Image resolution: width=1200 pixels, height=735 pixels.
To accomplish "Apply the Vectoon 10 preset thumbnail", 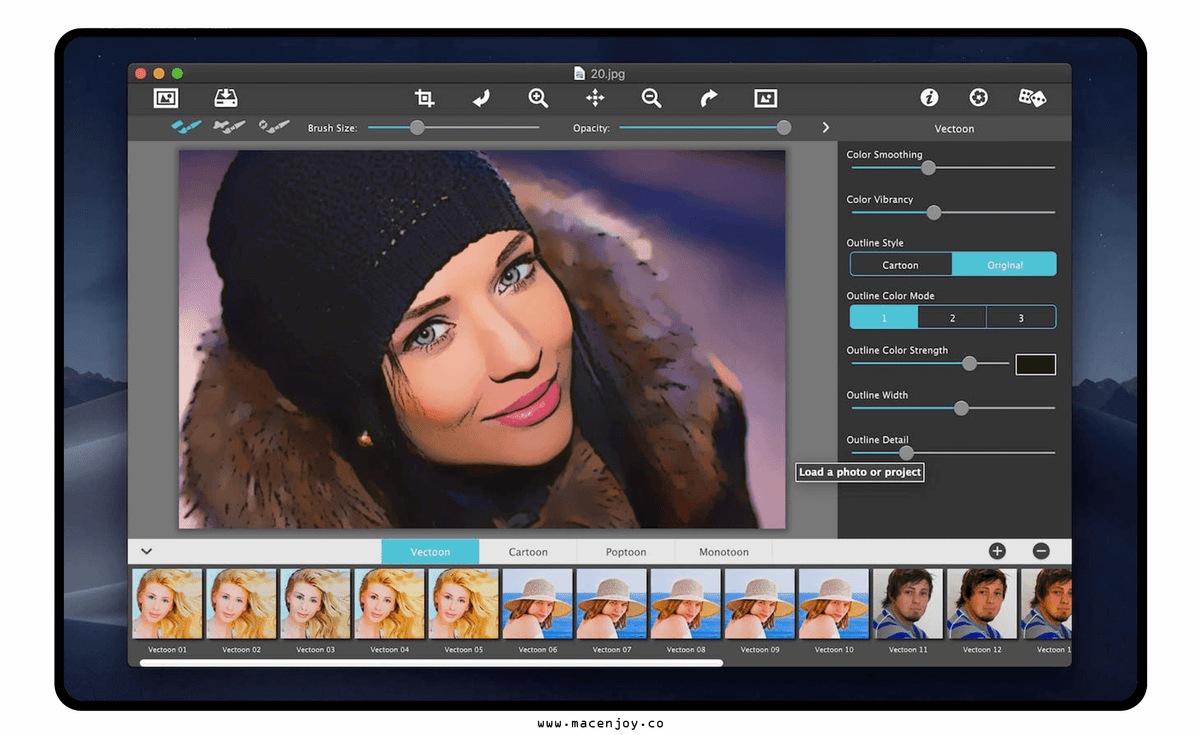I will 834,604.
